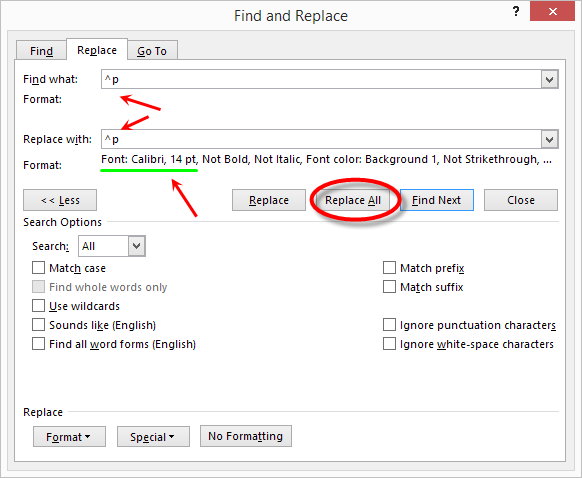
Task: Open the Format menu button
Action: pos(69,437)
